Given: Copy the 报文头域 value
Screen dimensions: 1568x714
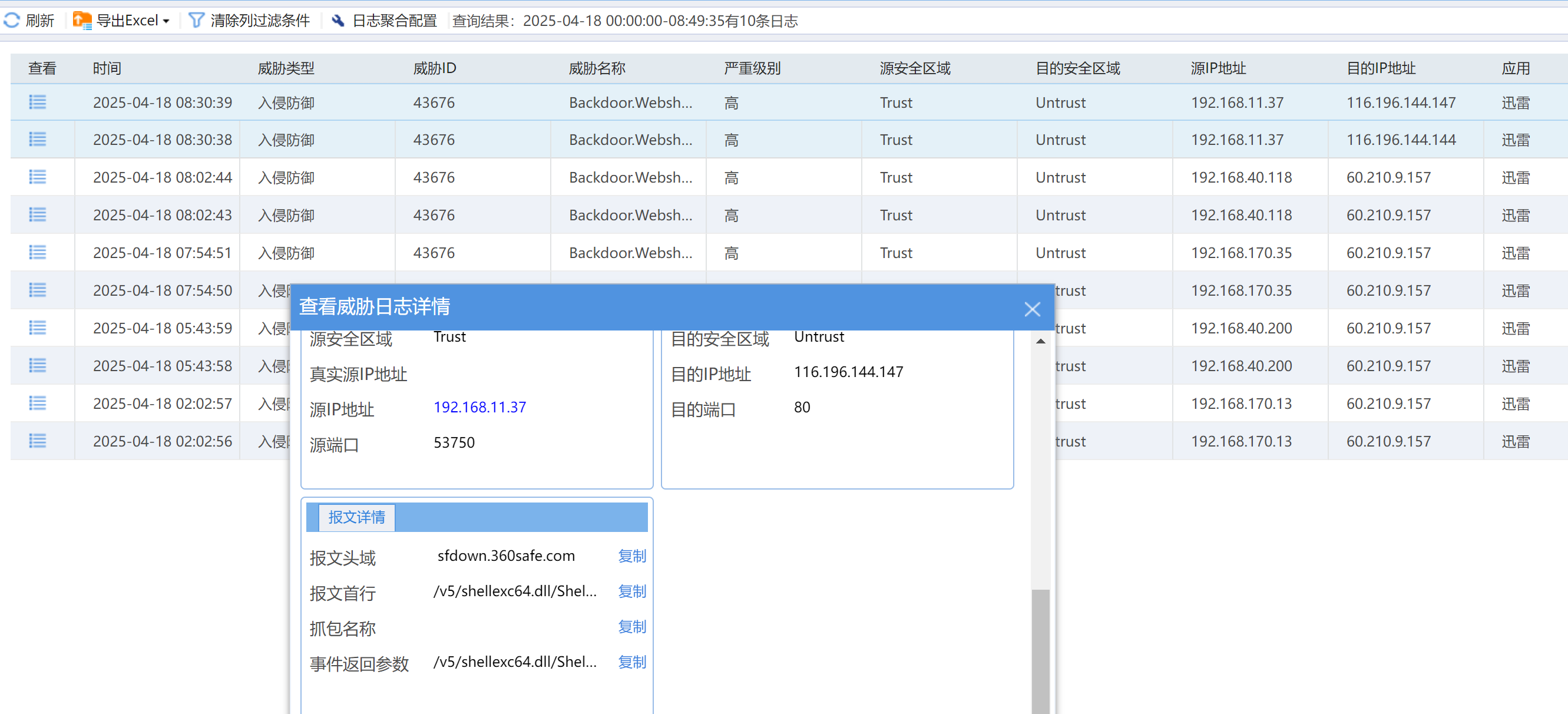Looking at the screenshot, I should [632, 556].
